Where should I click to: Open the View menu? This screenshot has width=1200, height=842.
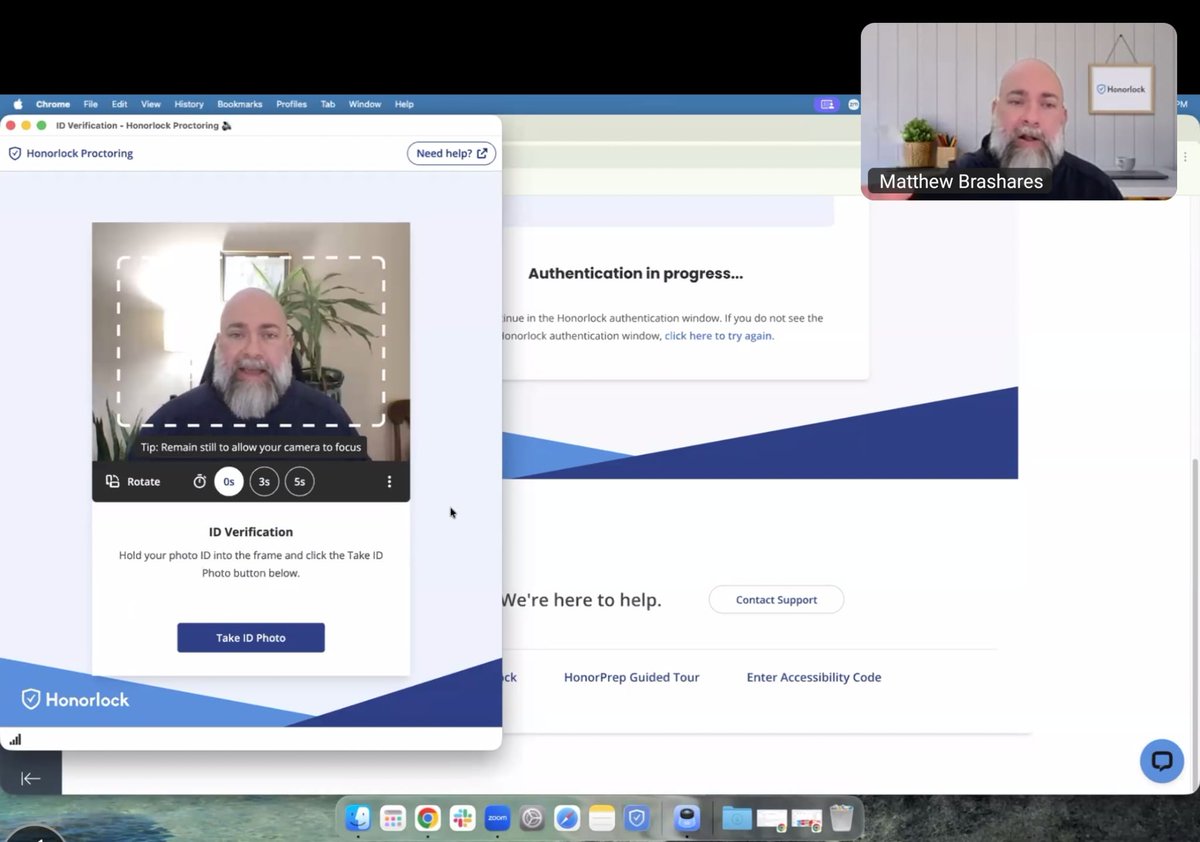[x=150, y=104]
